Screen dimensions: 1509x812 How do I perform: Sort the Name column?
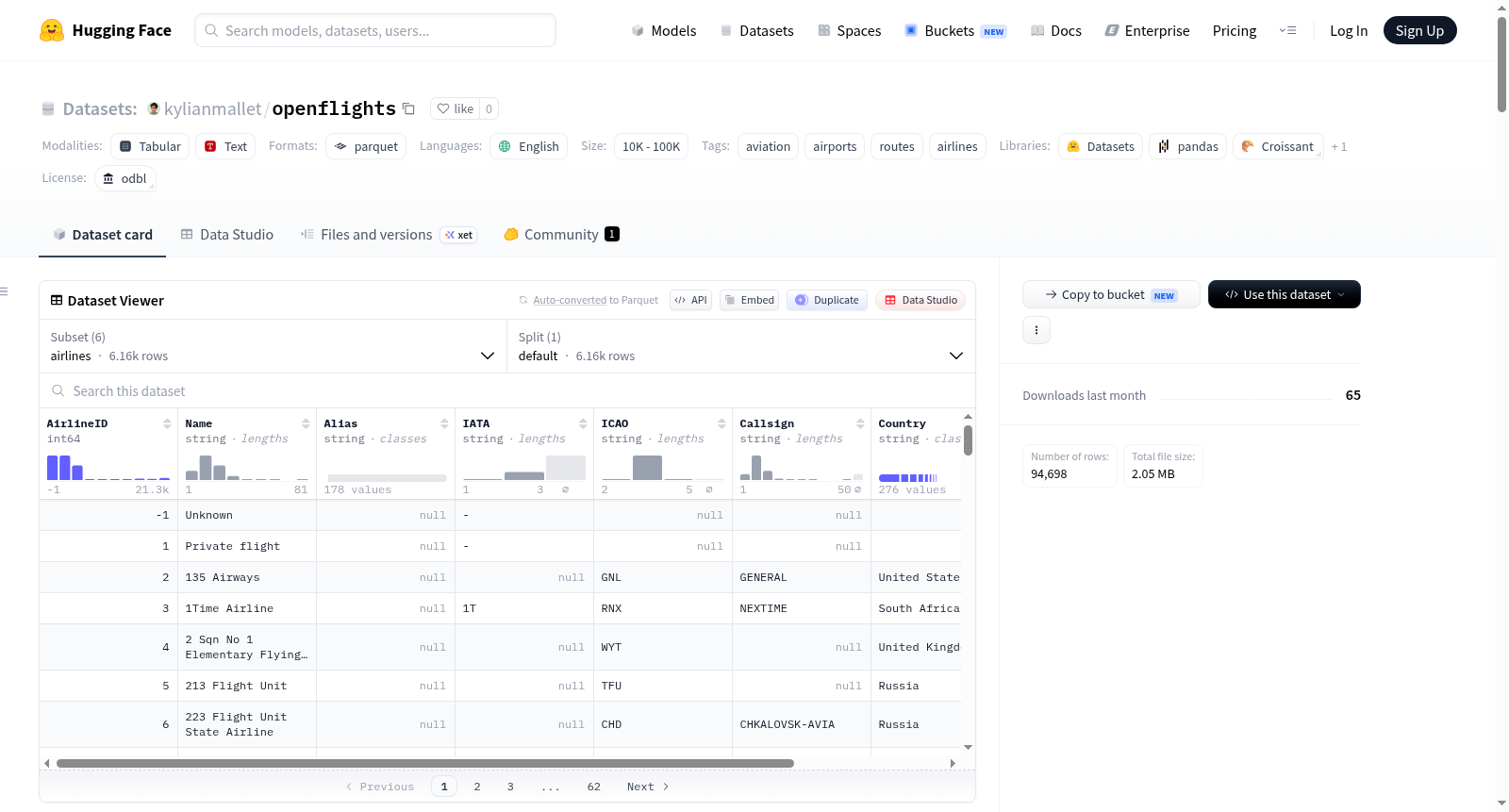(x=306, y=423)
